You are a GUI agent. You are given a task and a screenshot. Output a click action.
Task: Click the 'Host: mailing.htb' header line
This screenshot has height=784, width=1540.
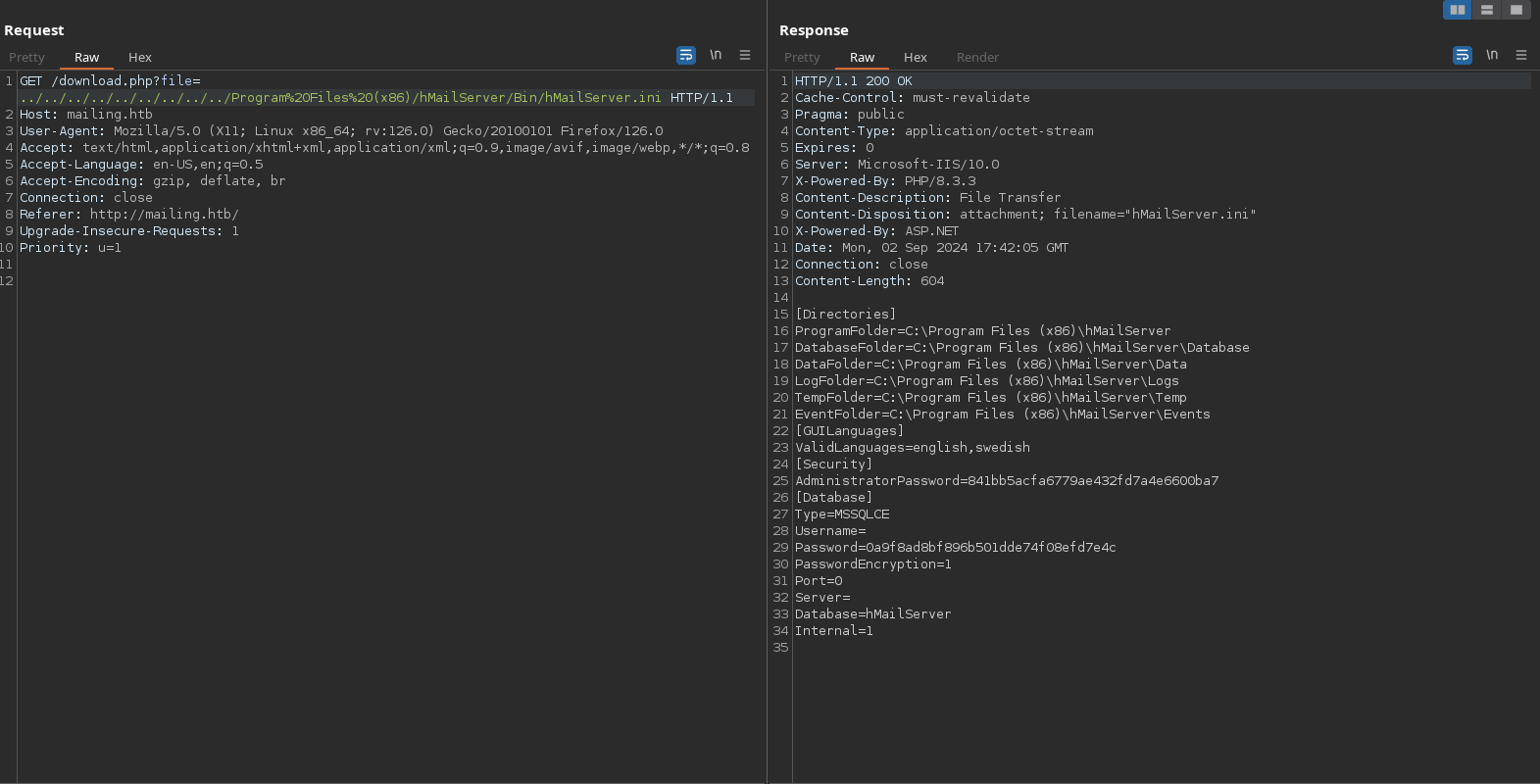point(86,115)
